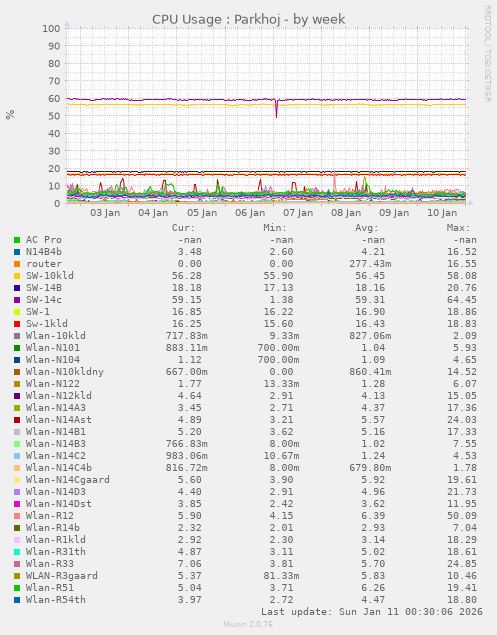
Task: Select the Wlan-N14Dst legend label
Action: point(59,504)
